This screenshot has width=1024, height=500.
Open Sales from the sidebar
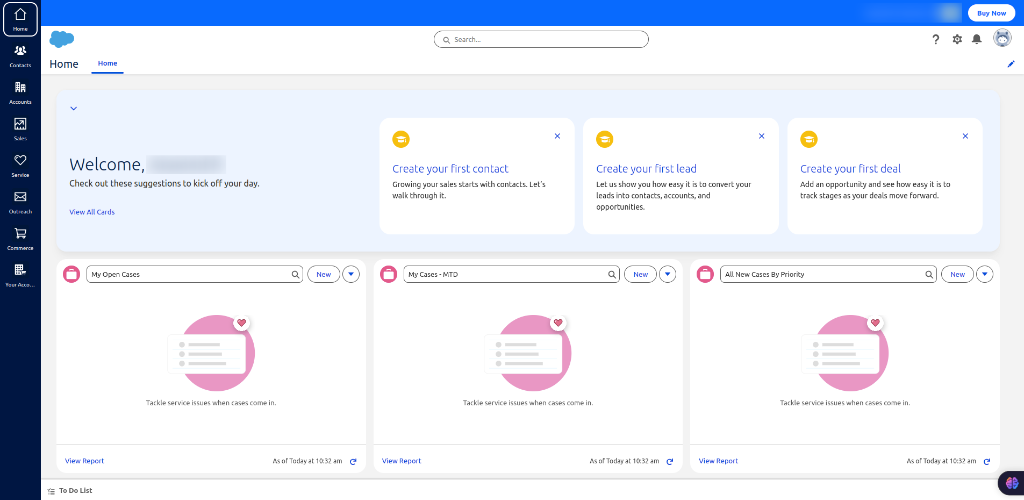pos(20,129)
